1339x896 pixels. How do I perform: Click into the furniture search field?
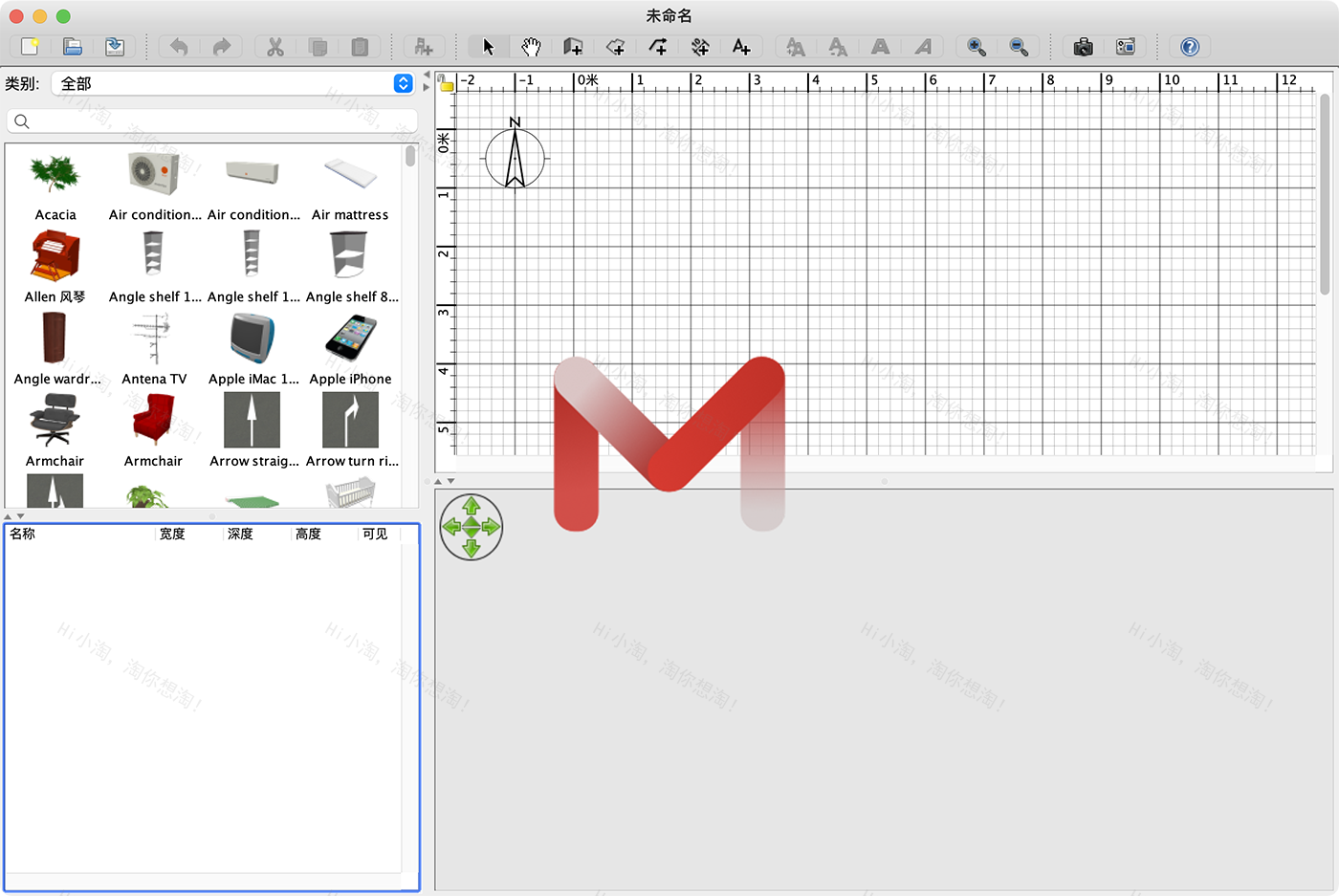[x=212, y=121]
